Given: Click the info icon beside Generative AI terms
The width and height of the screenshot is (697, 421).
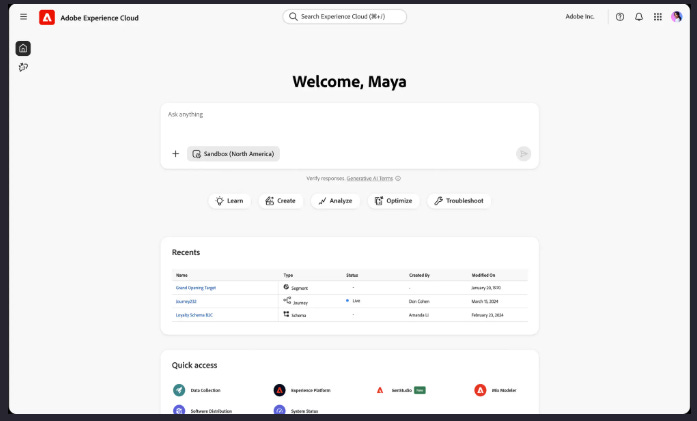Looking at the screenshot, I should coord(398,178).
